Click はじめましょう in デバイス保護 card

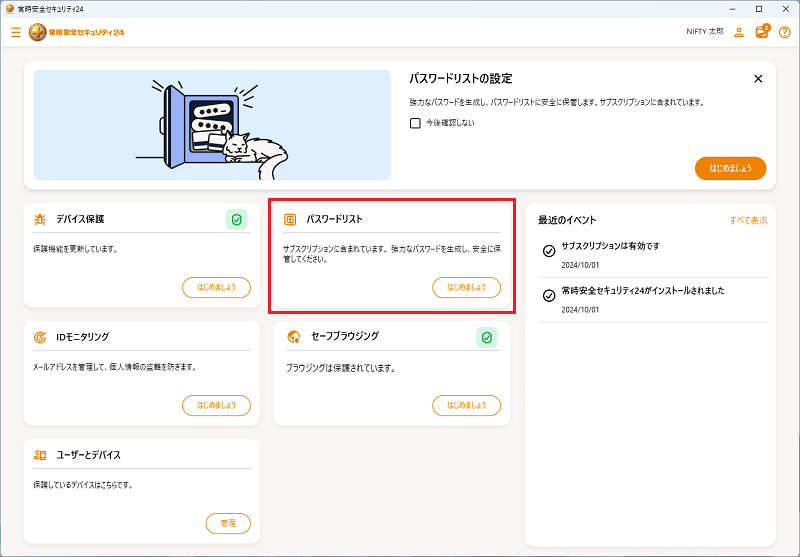pyautogui.click(x=216, y=288)
